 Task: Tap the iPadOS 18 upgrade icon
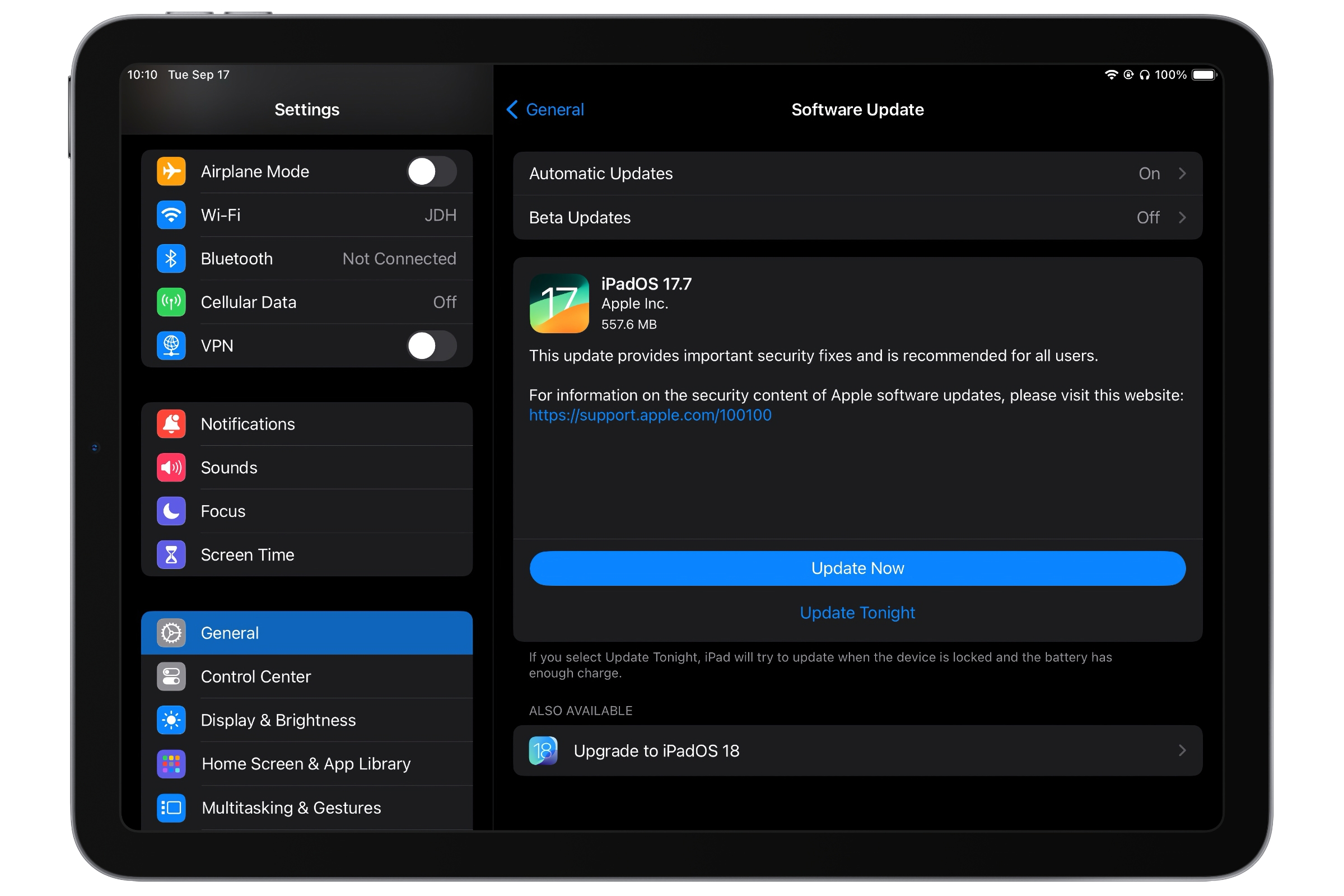click(543, 751)
